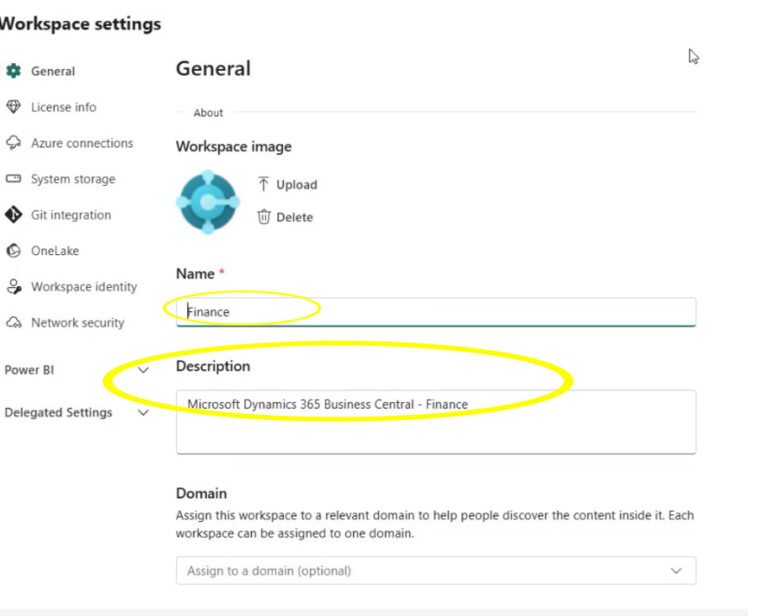Click the System storage drive icon
The width and height of the screenshot is (768, 616).
[x=13, y=179]
